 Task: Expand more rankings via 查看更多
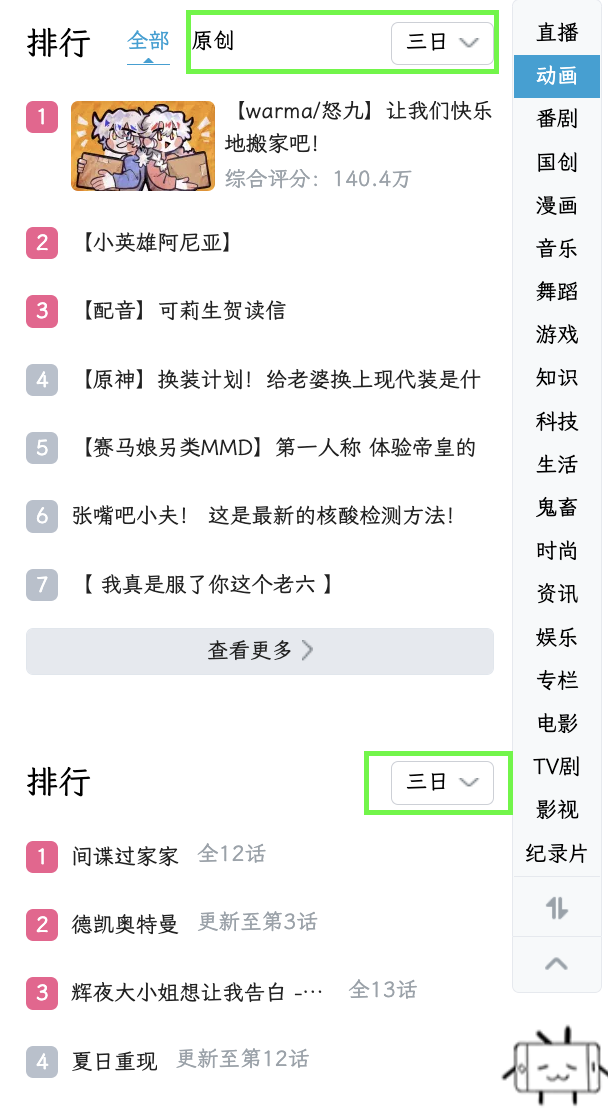[259, 651]
